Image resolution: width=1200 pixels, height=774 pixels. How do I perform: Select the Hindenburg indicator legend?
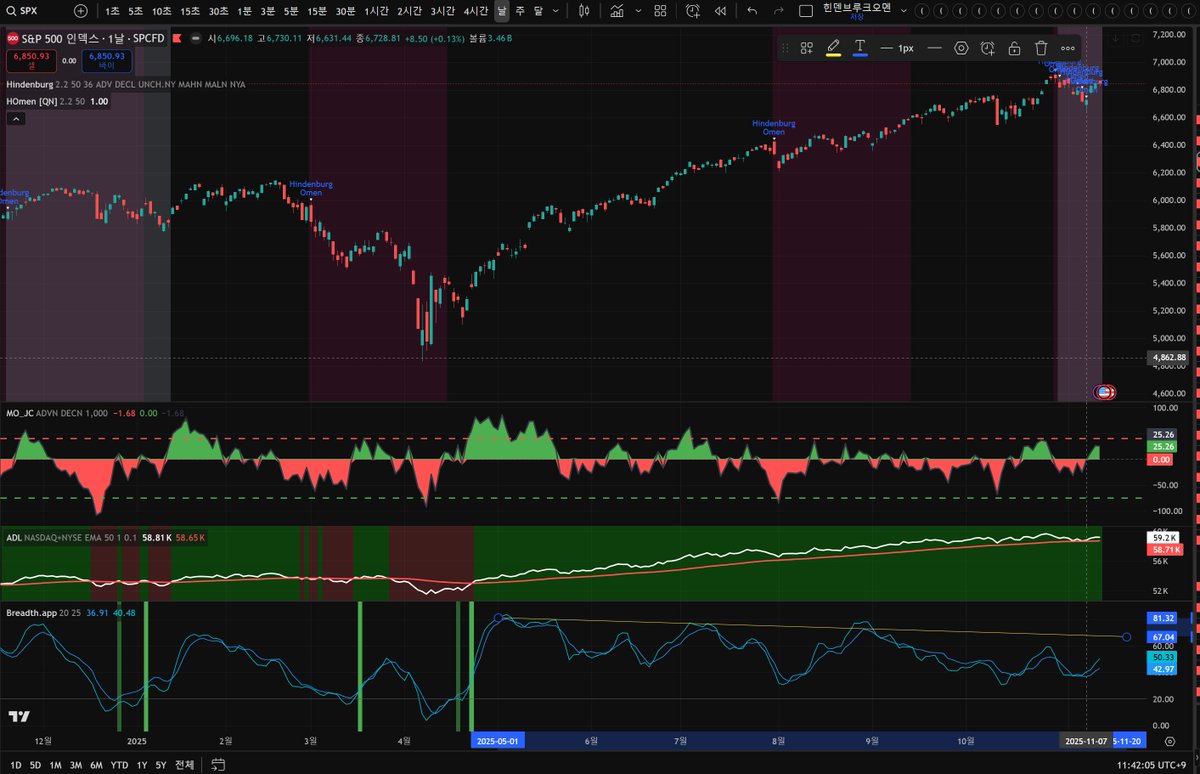pyautogui.click(x=126, y=85)
